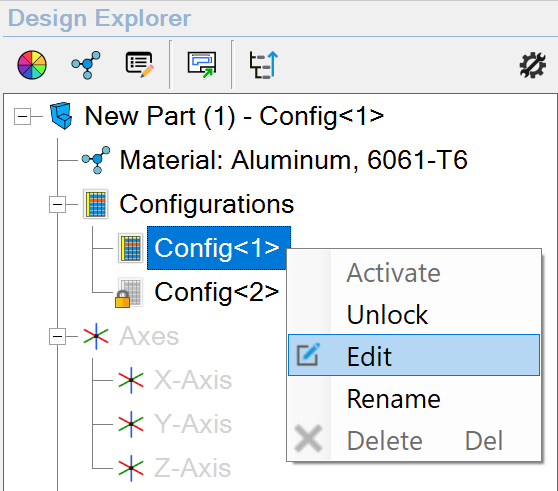Select the Configurations tree label

click(207, 204)
